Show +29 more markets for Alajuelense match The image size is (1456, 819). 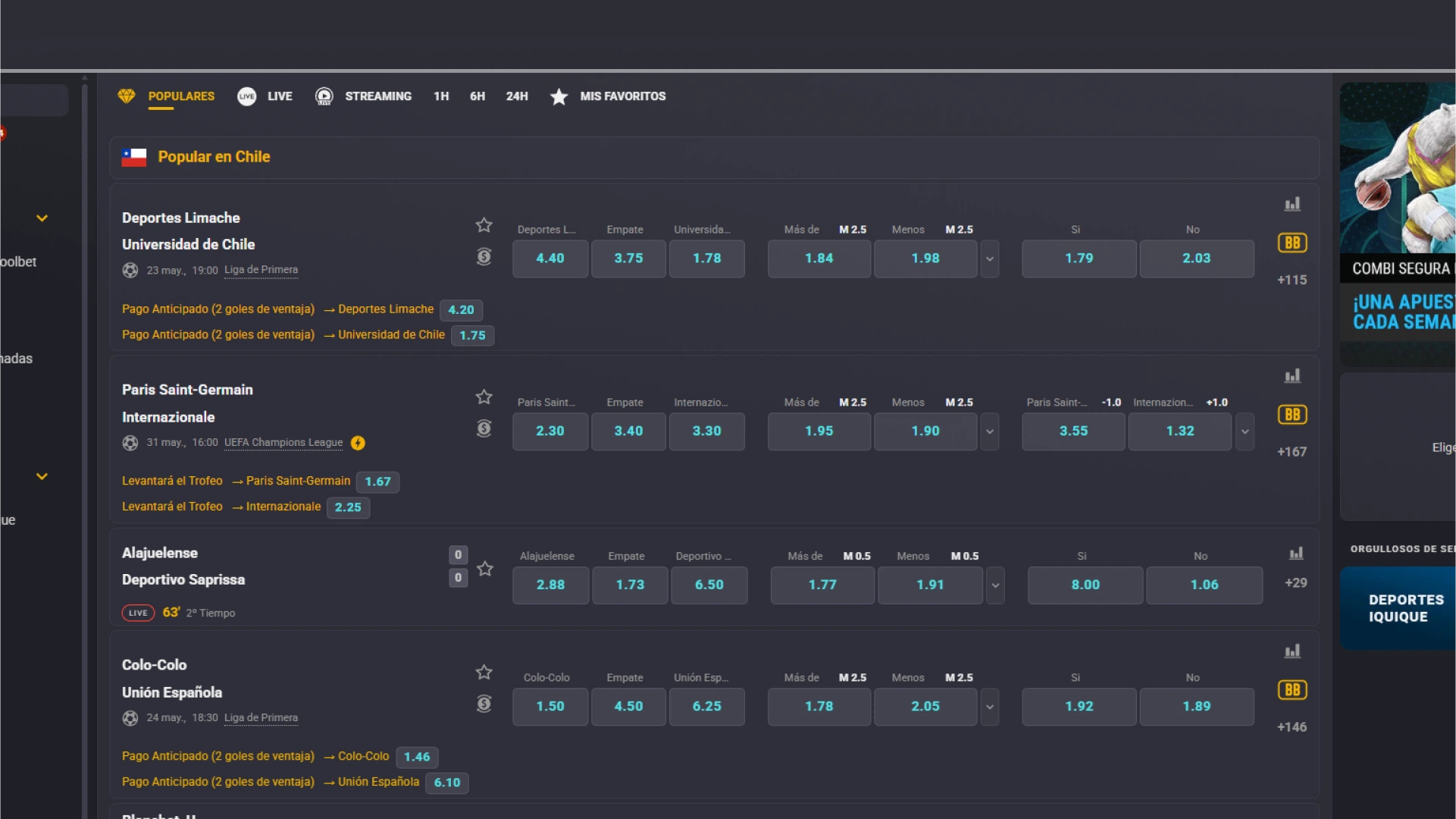[x=1296, y=583]
